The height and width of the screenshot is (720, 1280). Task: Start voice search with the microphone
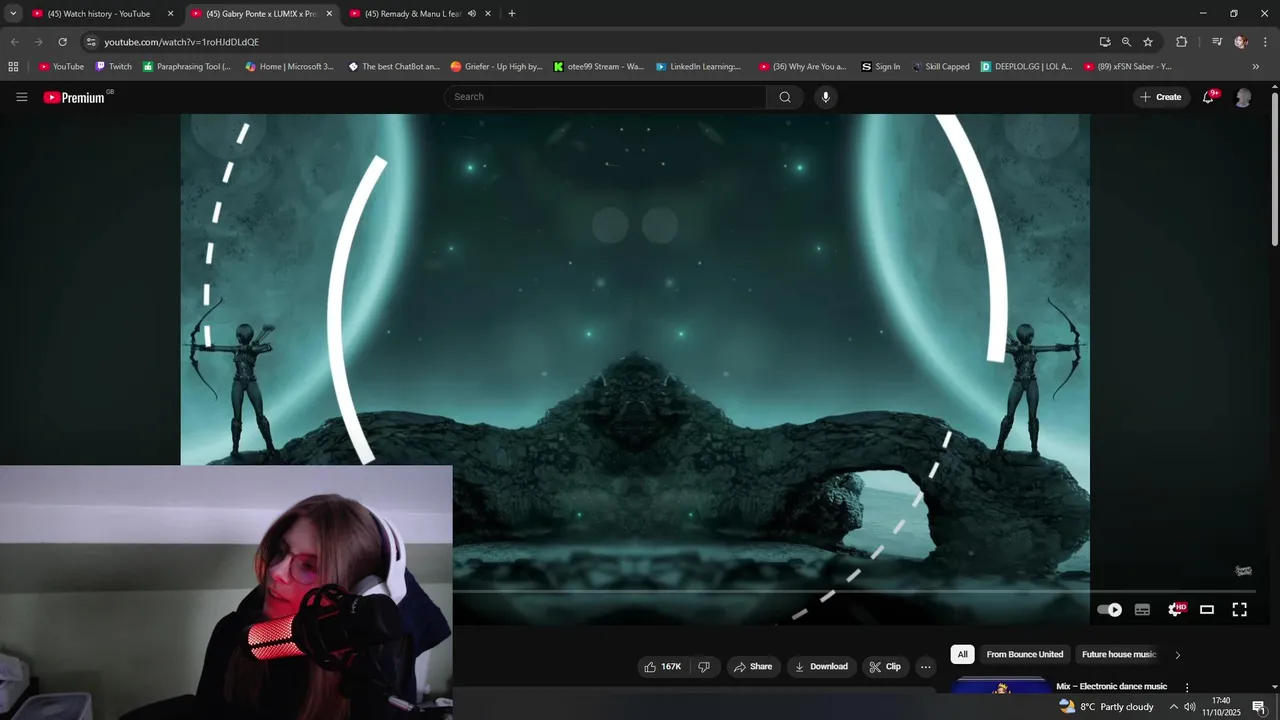[825, 97]
